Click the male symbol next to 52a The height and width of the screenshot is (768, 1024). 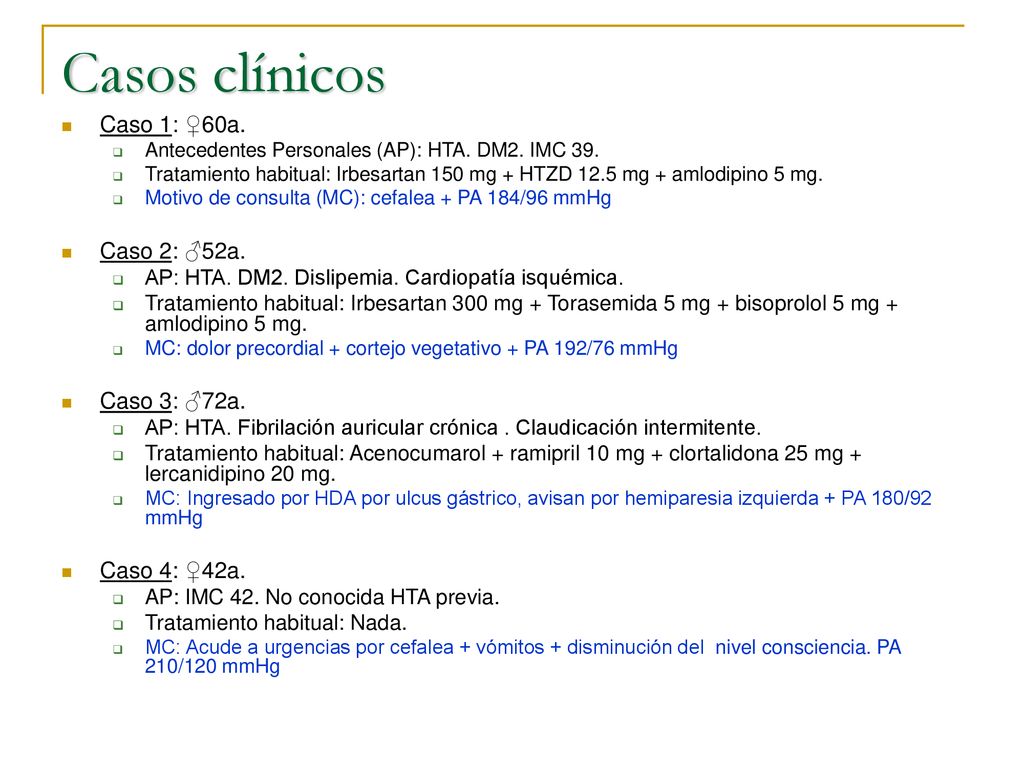[x=193, y=251]
